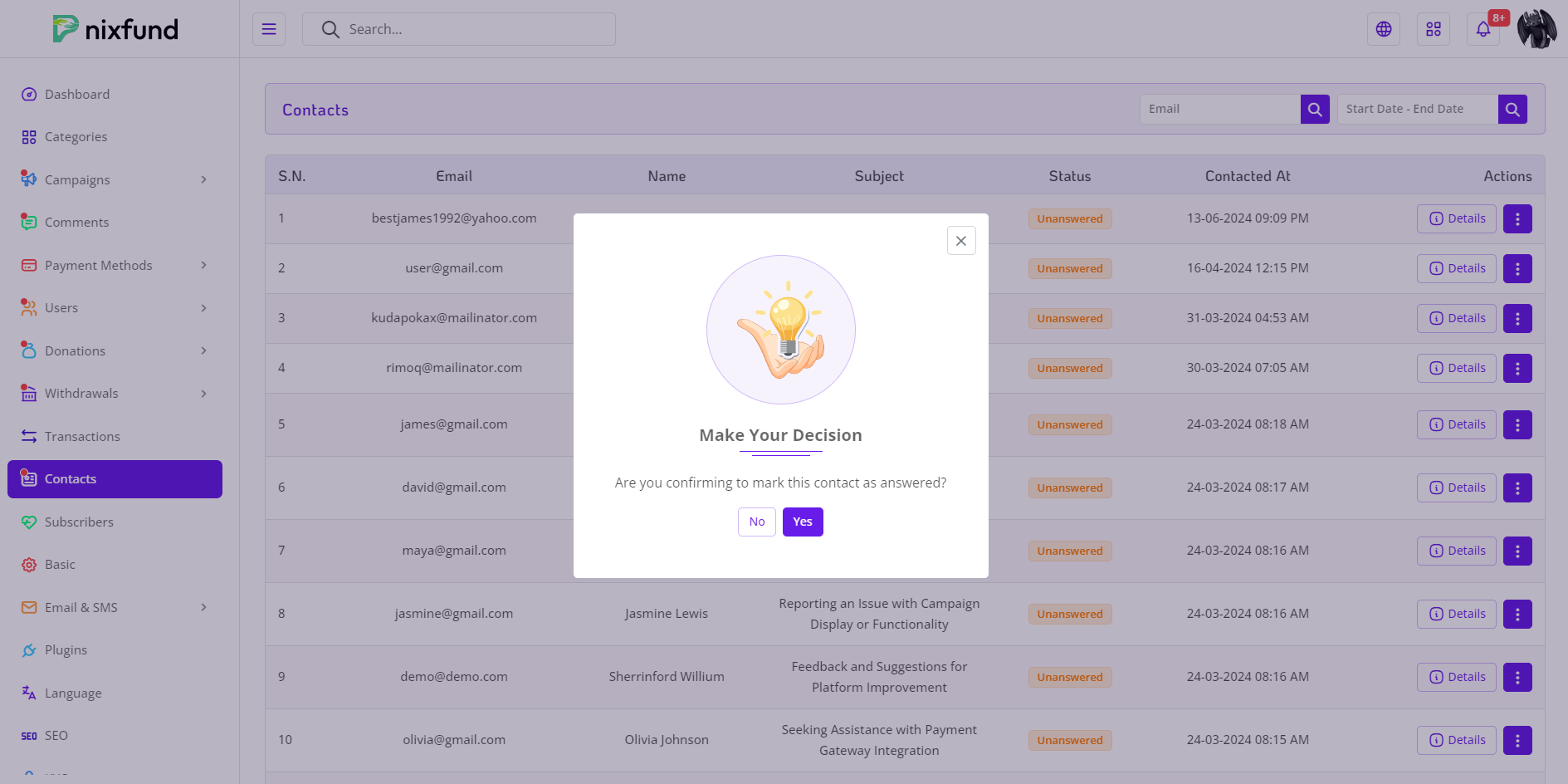The width and height of the screenshot is (1568, 784).
Task: Click the date range search magnifier button
Action: tap(1512, 109)
